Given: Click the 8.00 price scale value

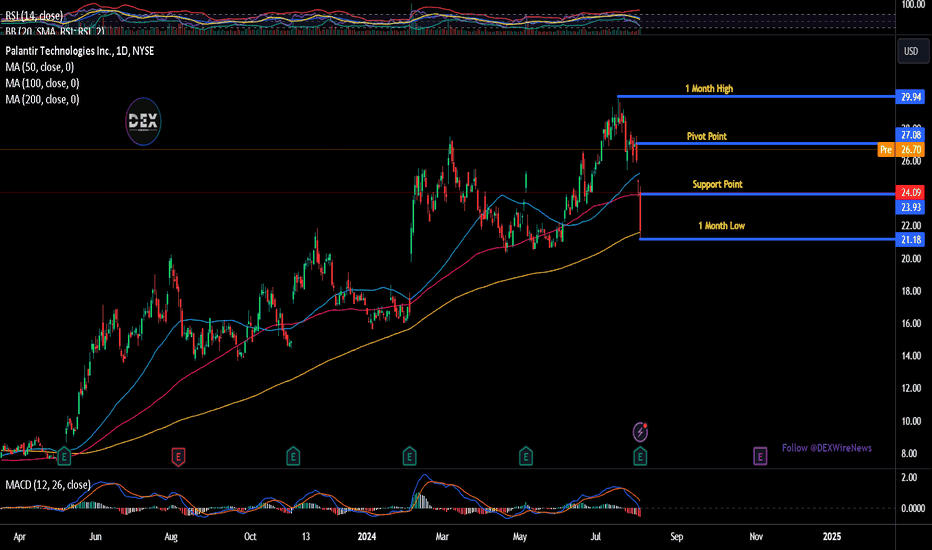Looking at the screenshot, I should pyautogui.click(x=909, y=454).
